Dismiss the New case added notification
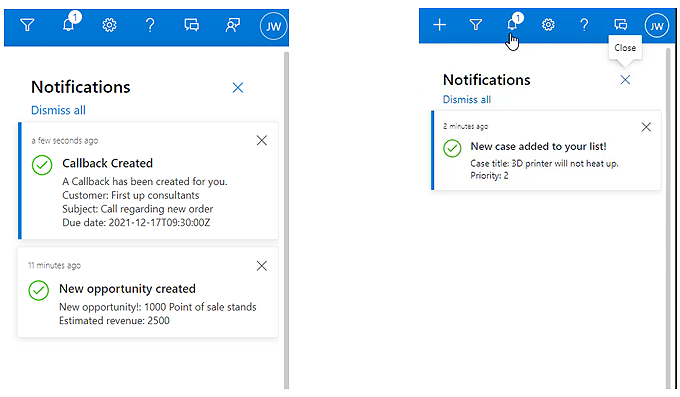680x397 pixels. [646, 127]
